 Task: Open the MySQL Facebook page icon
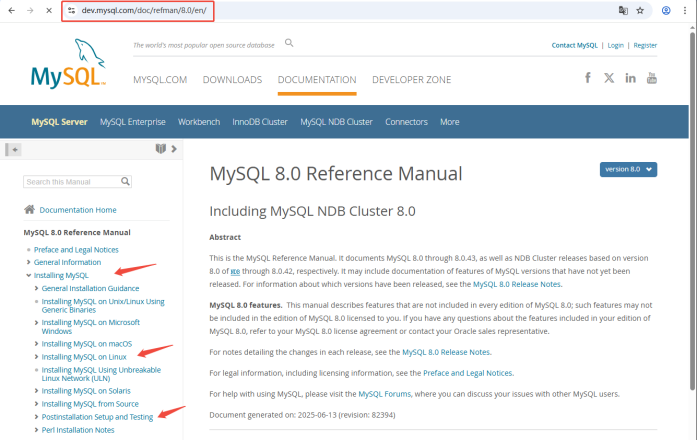(x=588, y=78)
